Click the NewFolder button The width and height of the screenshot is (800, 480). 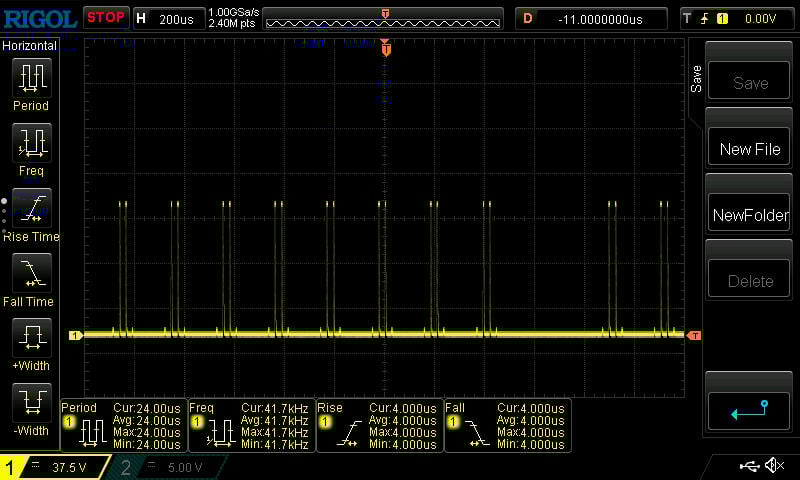(x=749, y=214)
